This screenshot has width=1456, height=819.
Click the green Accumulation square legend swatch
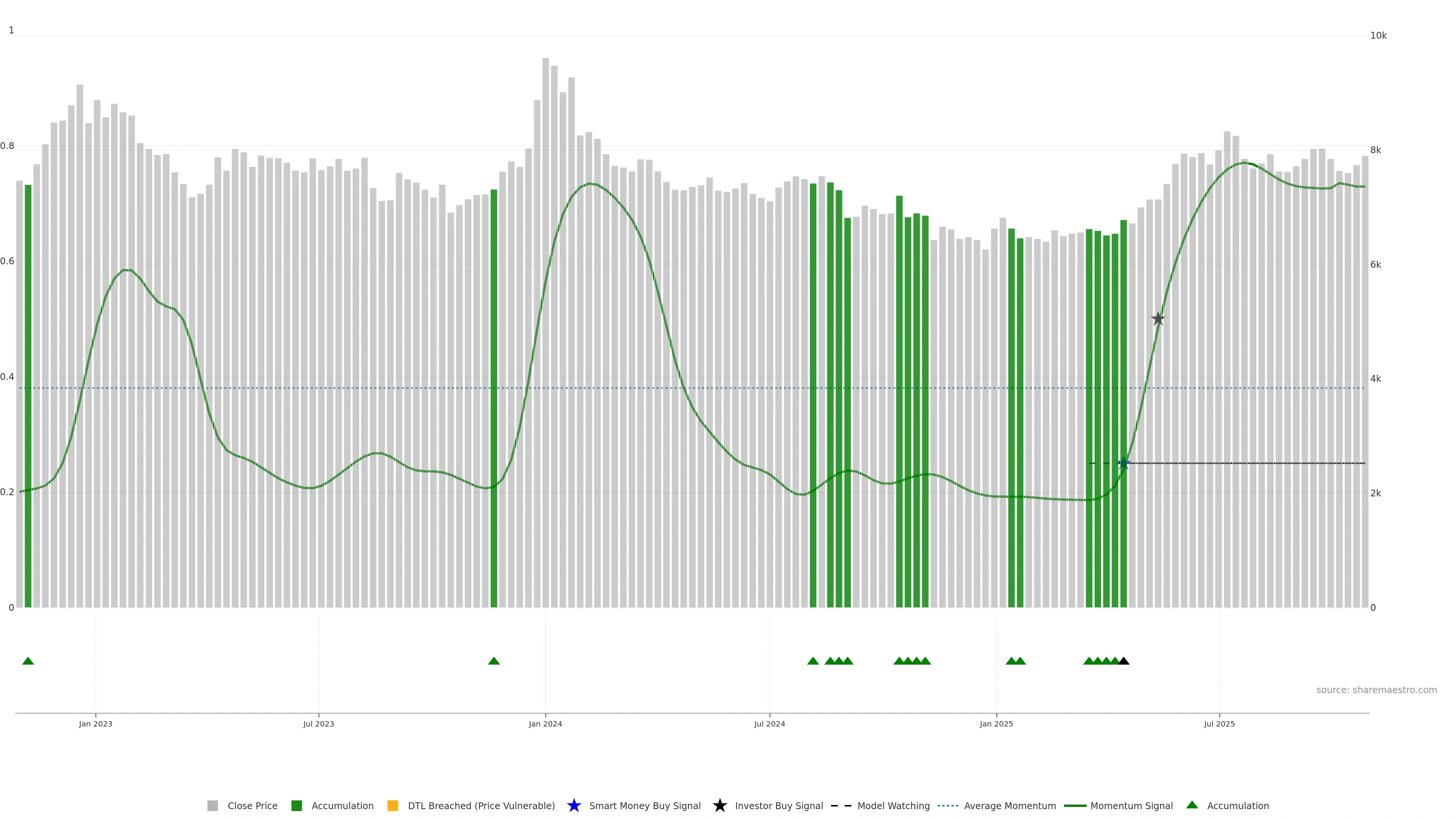(x=296, y=805)
